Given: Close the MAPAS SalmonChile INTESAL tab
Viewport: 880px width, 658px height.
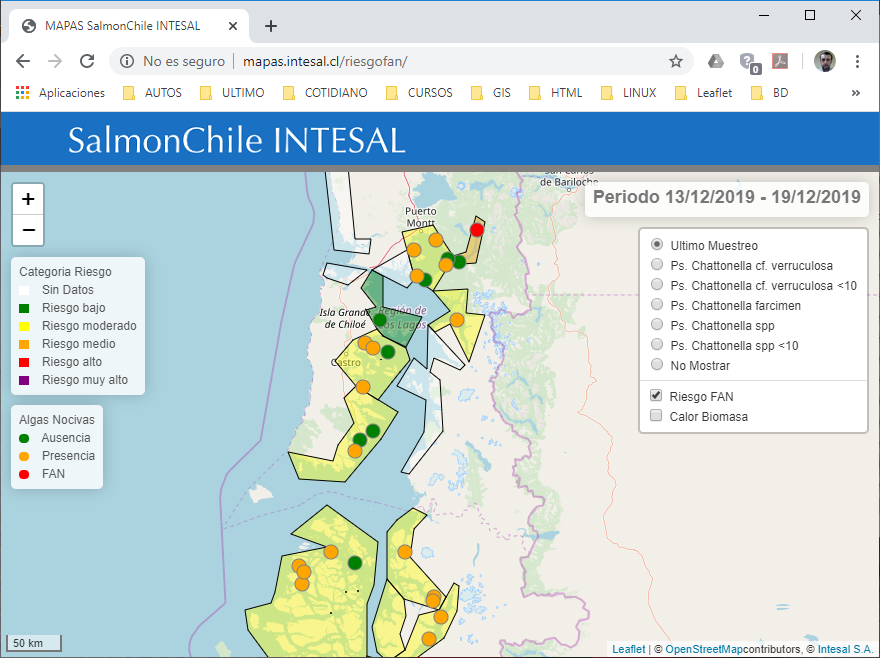Looking at the screenshot, I should pyautogui.click(x=233, y=26).
